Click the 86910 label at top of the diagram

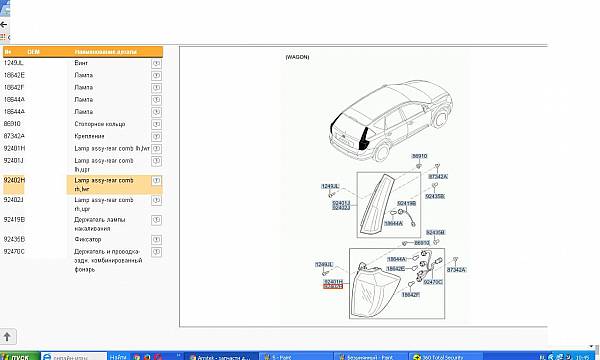coord(419,156)
